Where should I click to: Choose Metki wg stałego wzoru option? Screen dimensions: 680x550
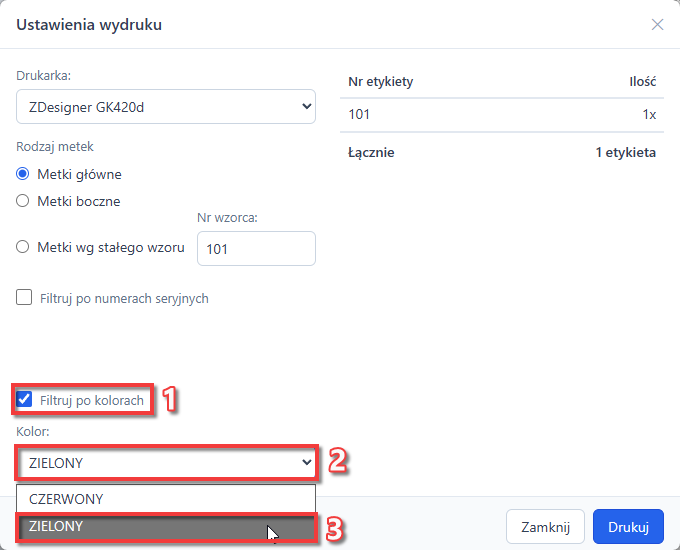point(23,247)
